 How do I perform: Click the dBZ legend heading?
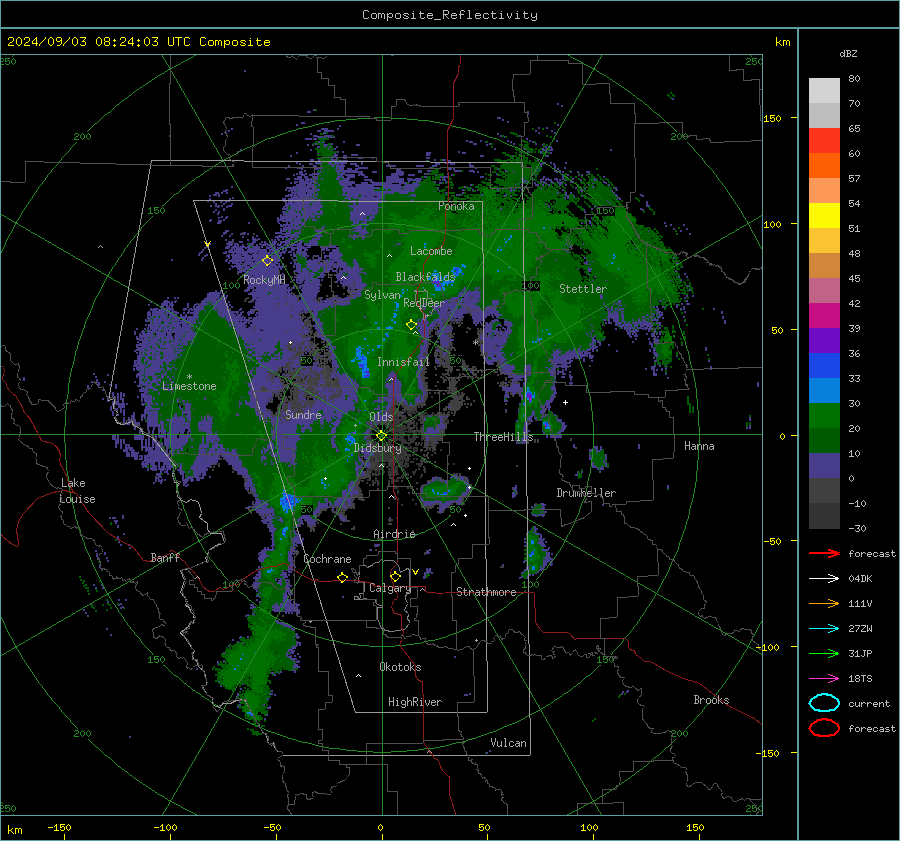tap(848, 53)
